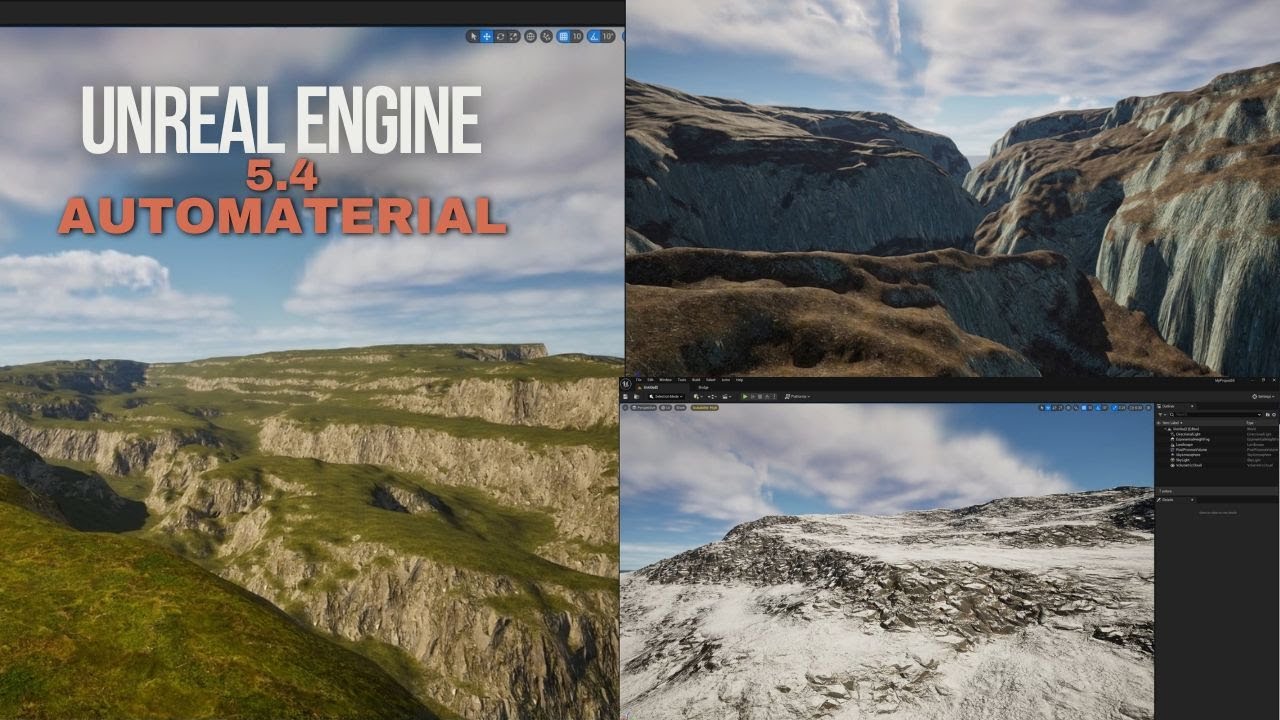The width and height of the screenshot is (1280, 720).
Task: Collapse the level root row in Outliner
Action: [x=1165, y=429]
